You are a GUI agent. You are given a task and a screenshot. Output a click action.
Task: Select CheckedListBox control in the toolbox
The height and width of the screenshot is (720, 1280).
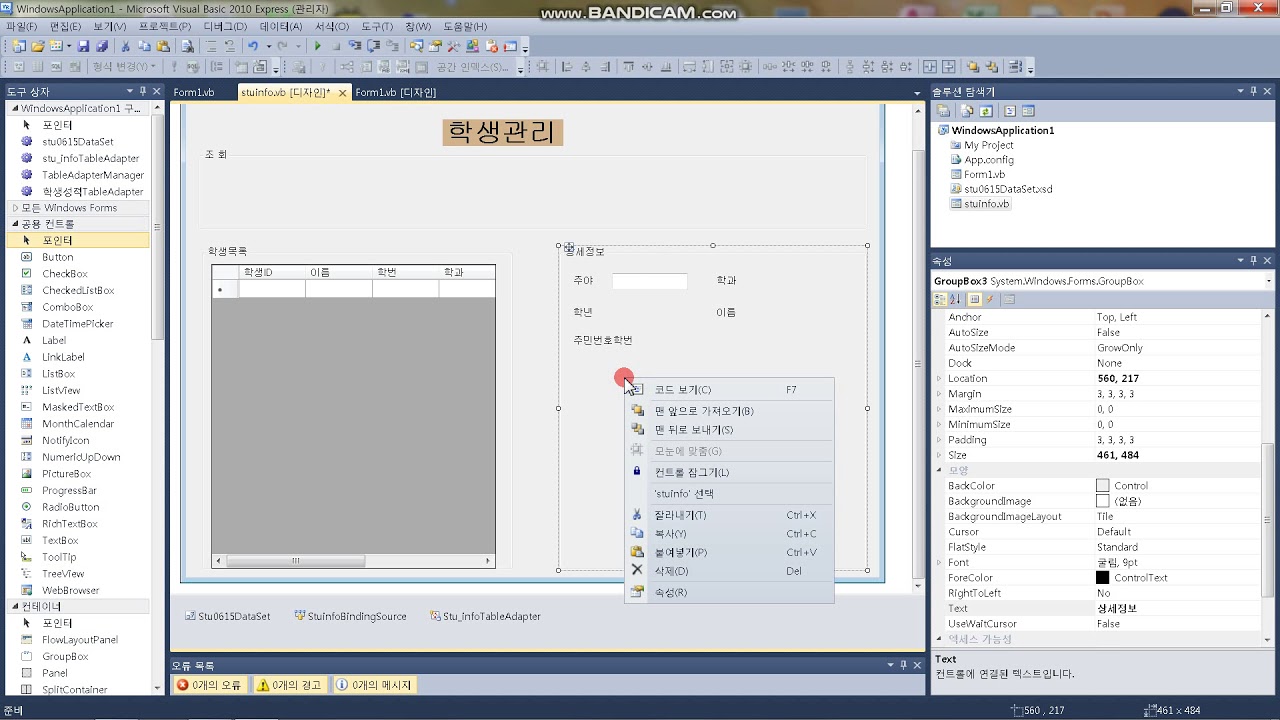pyautogui.click(x=78, y=290)
